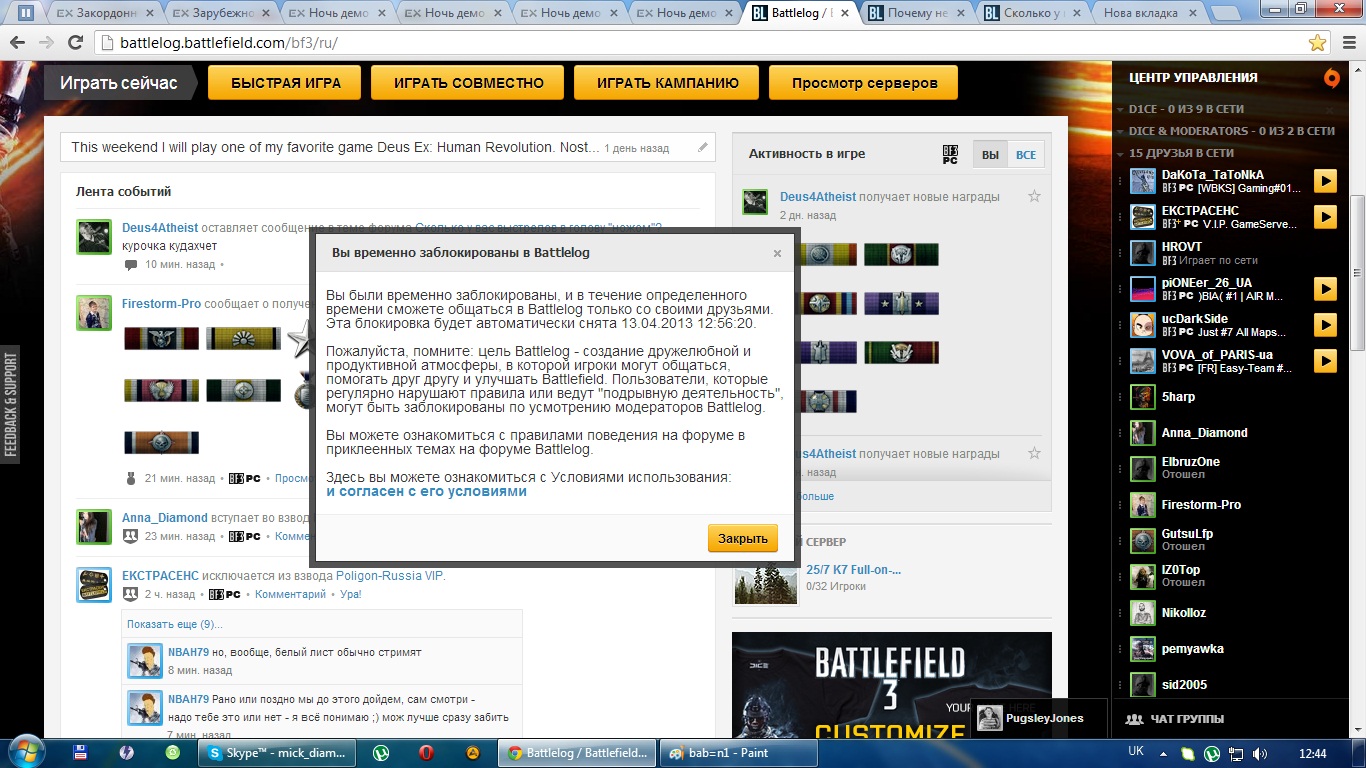Image resolution: width=1366 pixels, height=768 pixels.
Task: Open the ЧАТ ГРУППЫ group chat bar
Action: [1230, 719]
